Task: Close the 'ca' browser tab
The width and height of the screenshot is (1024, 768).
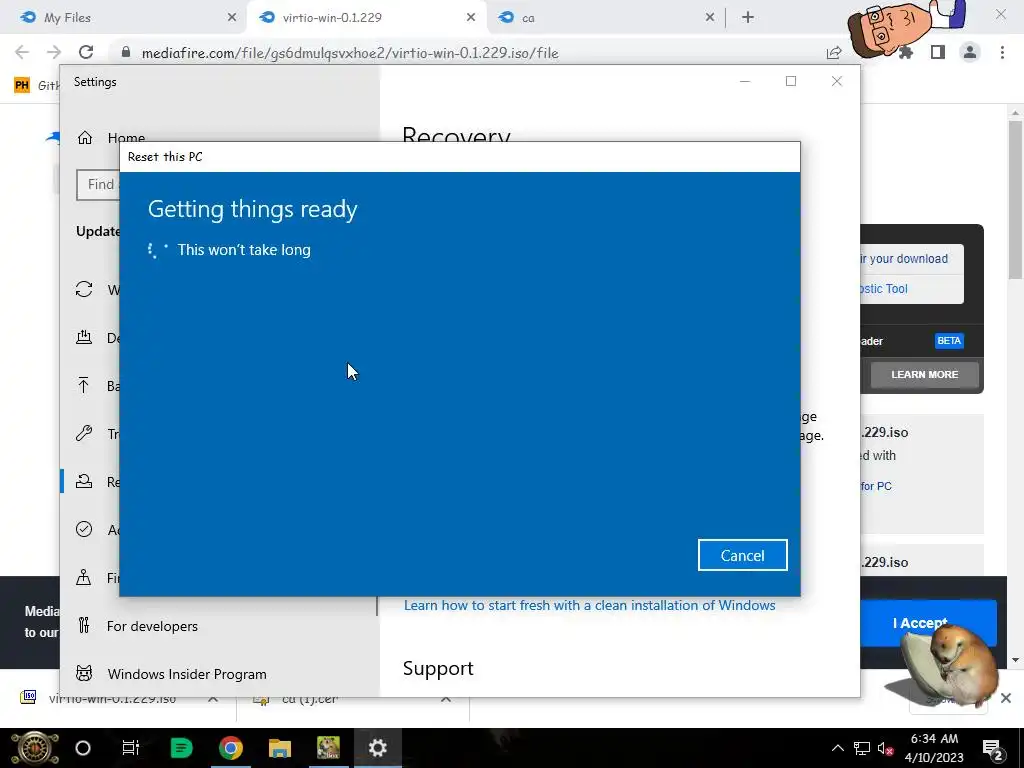Action: (710, 18)
